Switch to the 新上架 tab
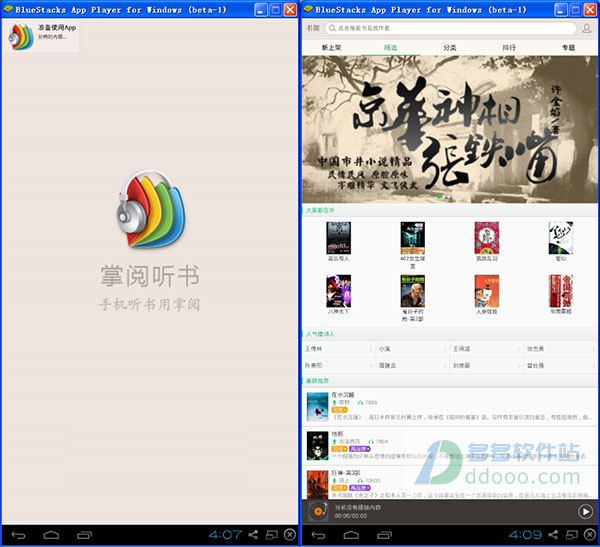The width and height of the screenshot is (600, 547). click(x=331, y=47)
